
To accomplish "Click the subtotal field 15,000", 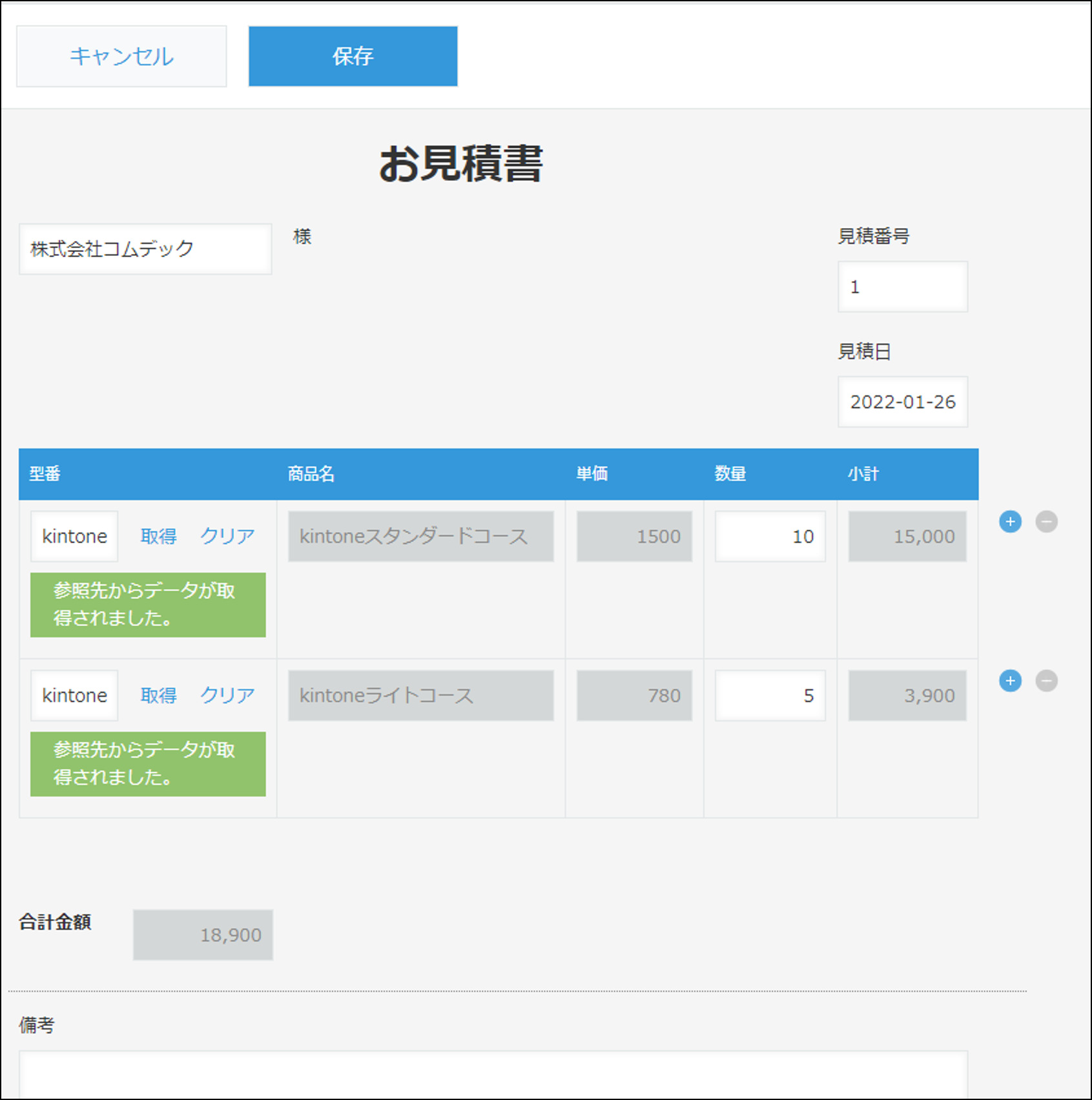I will tap(907, 536).
